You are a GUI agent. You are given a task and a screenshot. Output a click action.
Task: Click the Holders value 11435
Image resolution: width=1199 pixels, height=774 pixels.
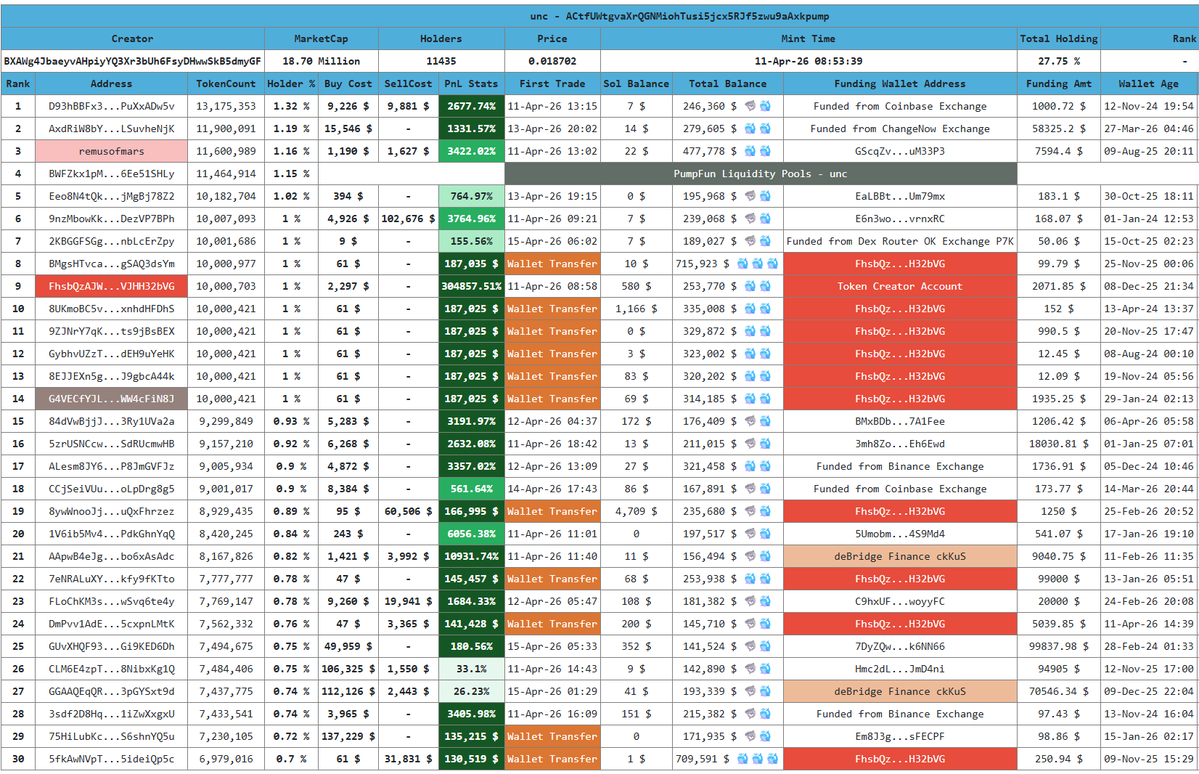[x=441, y=61]
